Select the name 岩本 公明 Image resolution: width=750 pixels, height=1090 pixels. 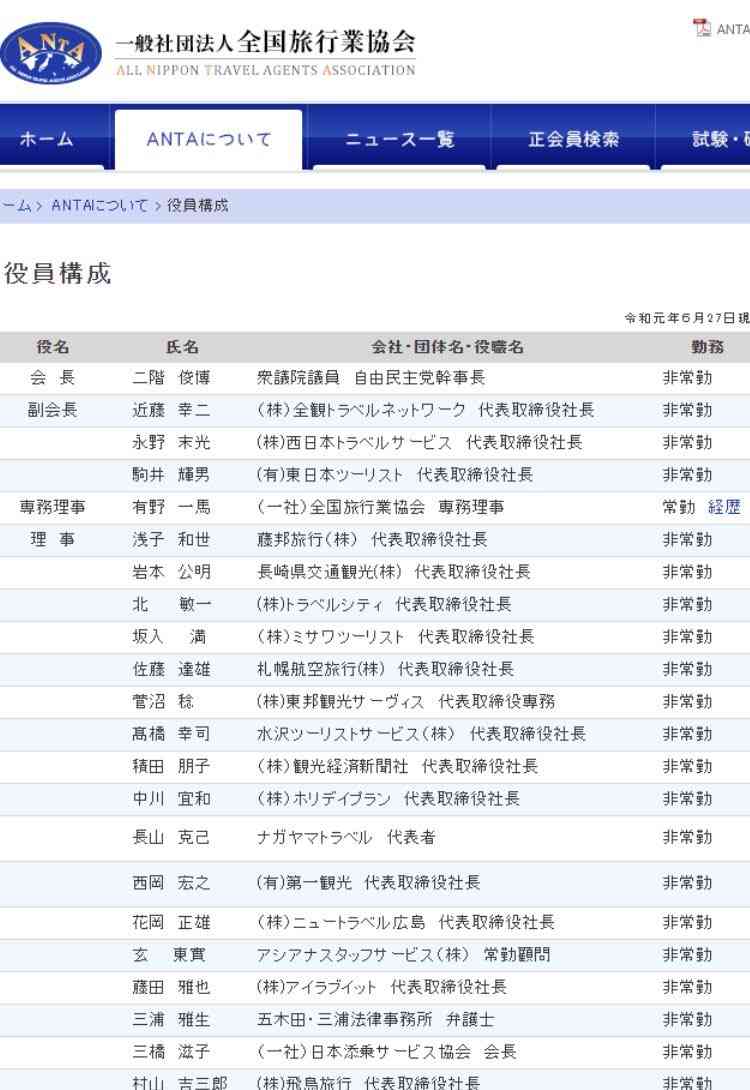click(x=171, y=572)
